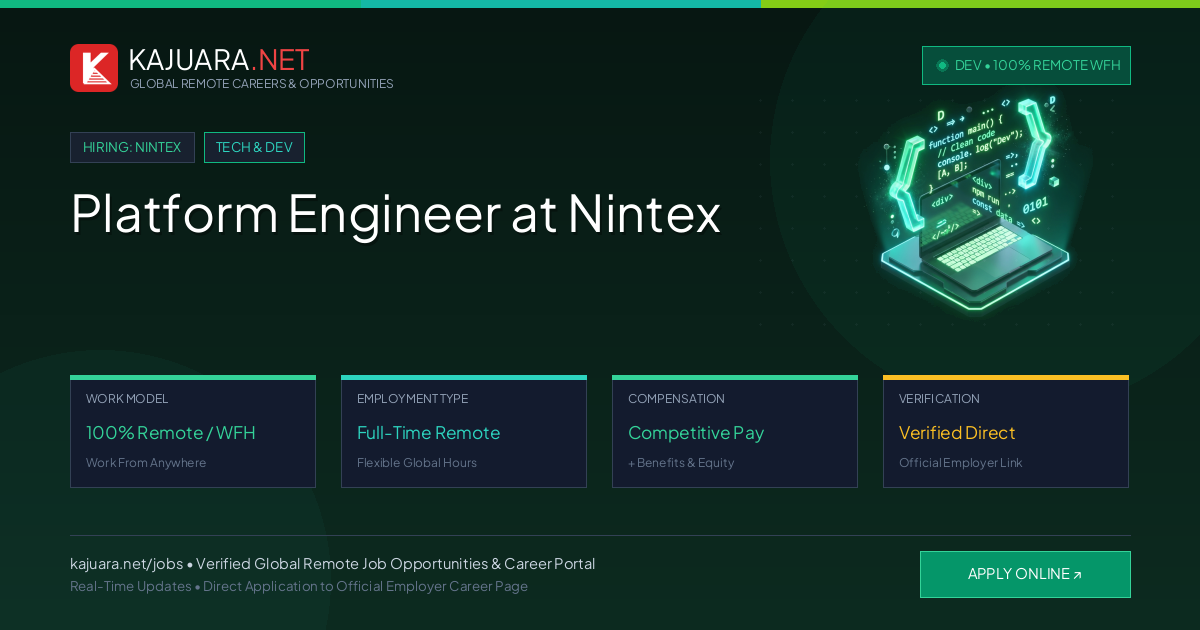Viewport: 1200px width, 630px height.
Task: Click the 'kajuara.net/jobs' footer text
Action: (x=126, y=564)
